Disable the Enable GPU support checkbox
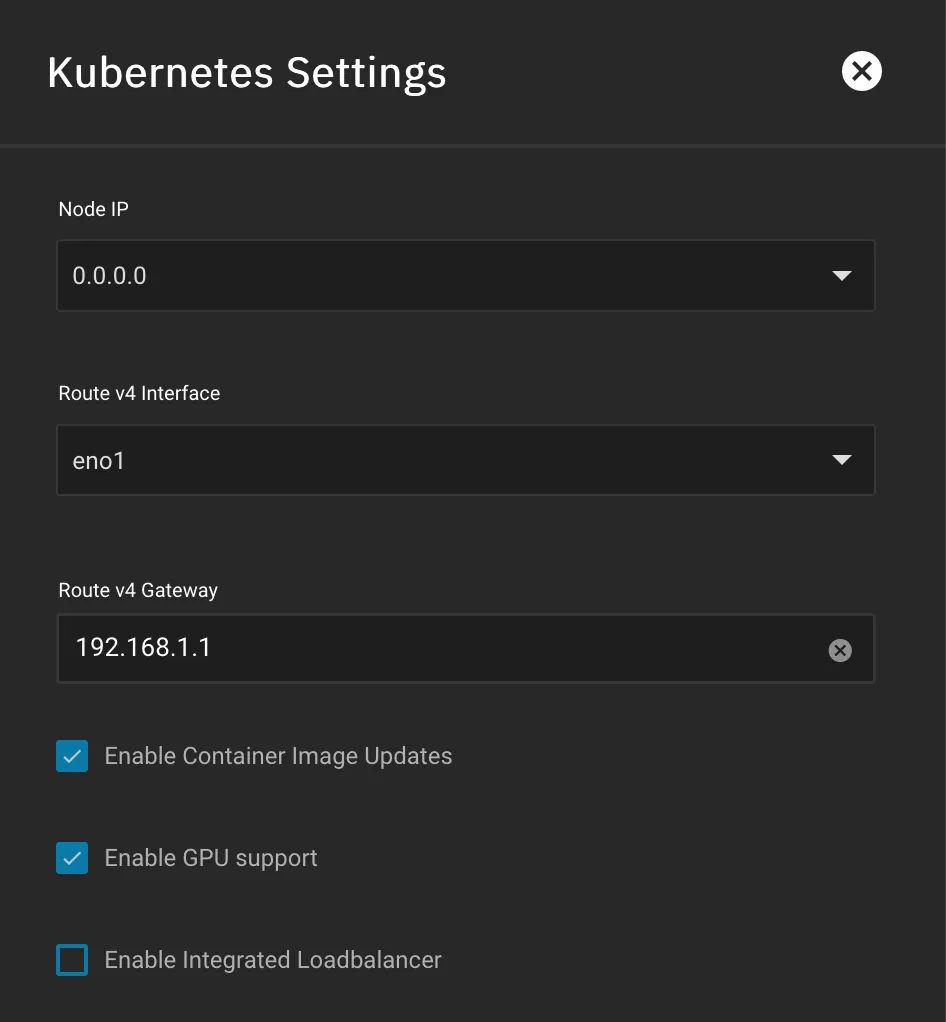946x1022 pixels. tap(72, 858)
